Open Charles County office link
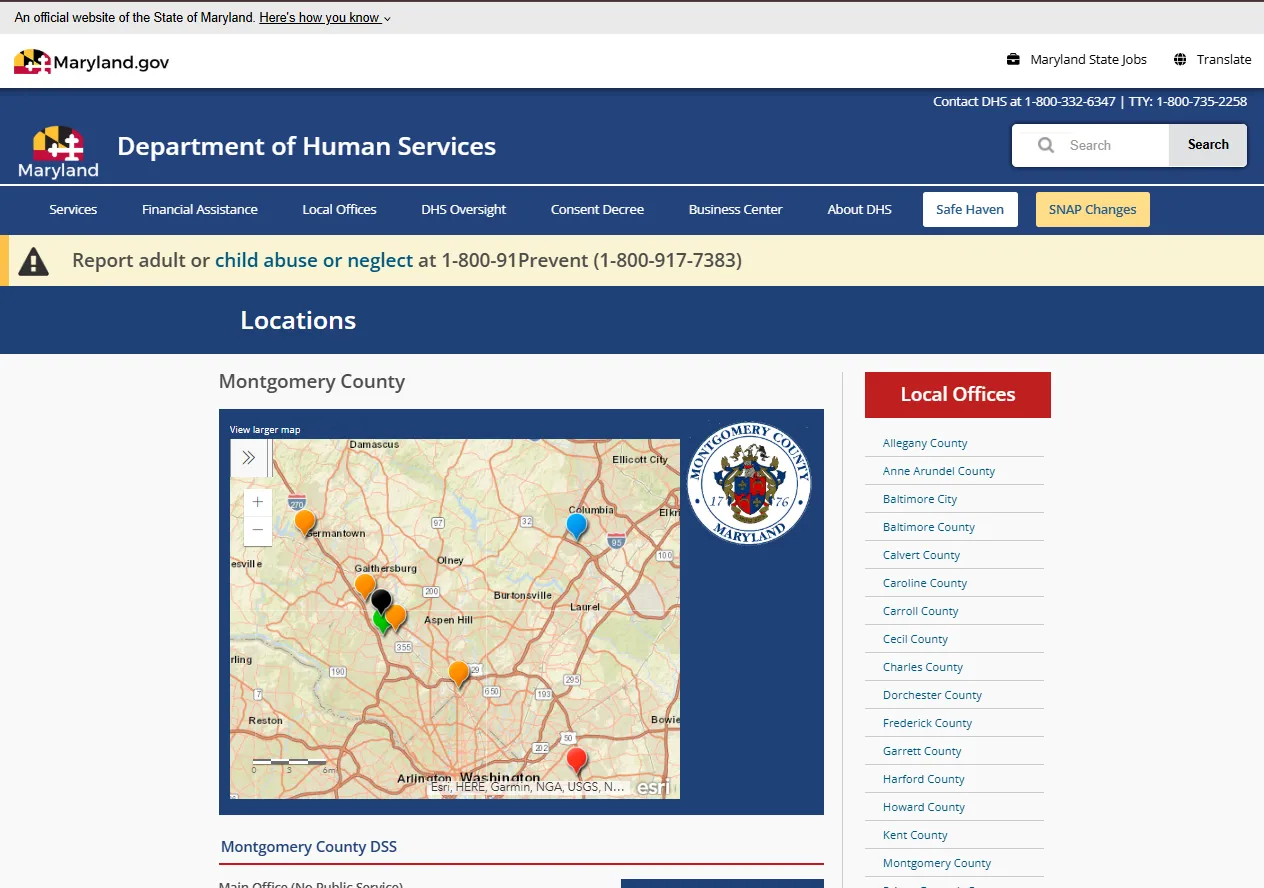 [923, 667]
